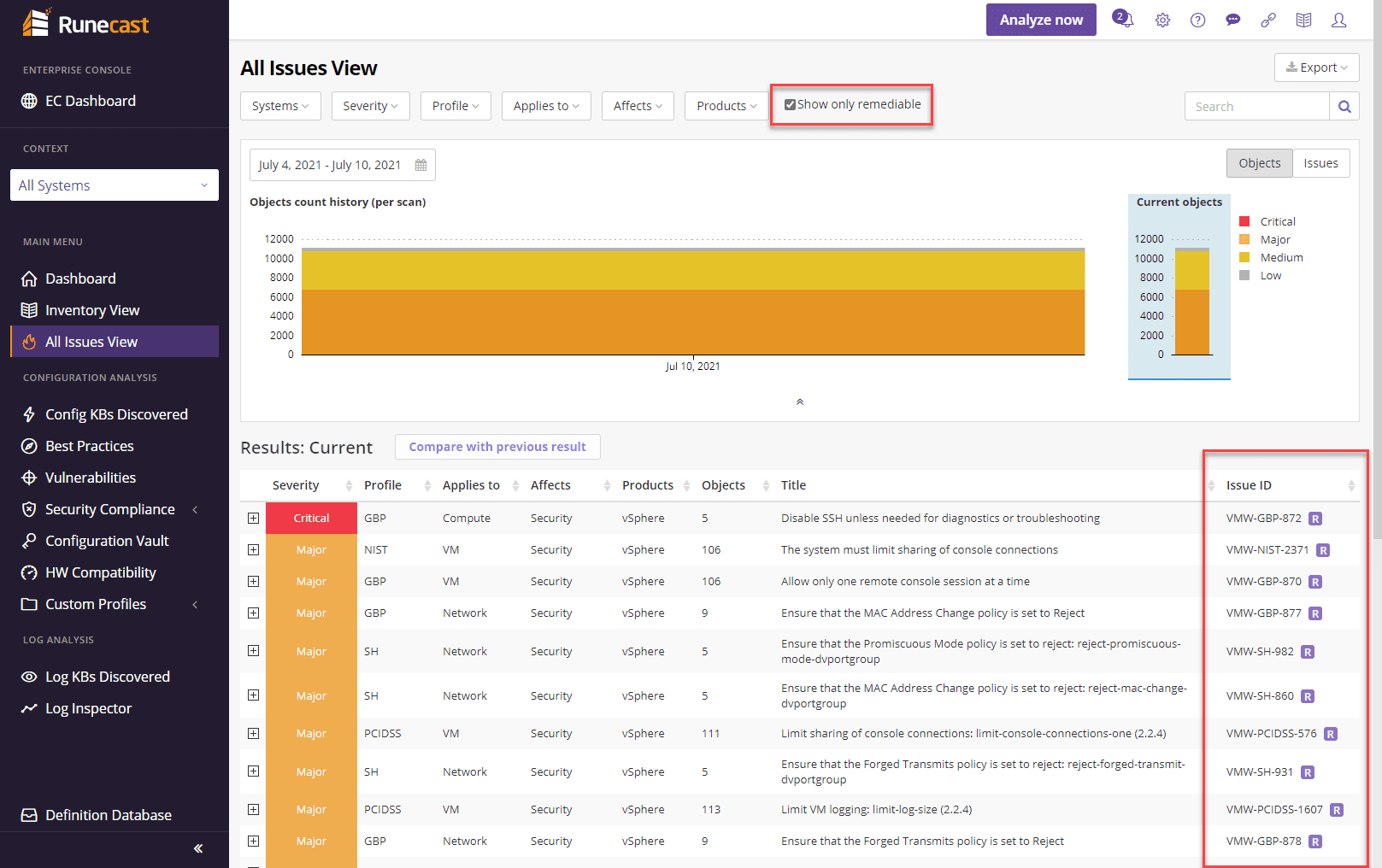Click the Analyze now button
The height and width of the screenshot is (868, 1382).
(x=1040, y=20)
